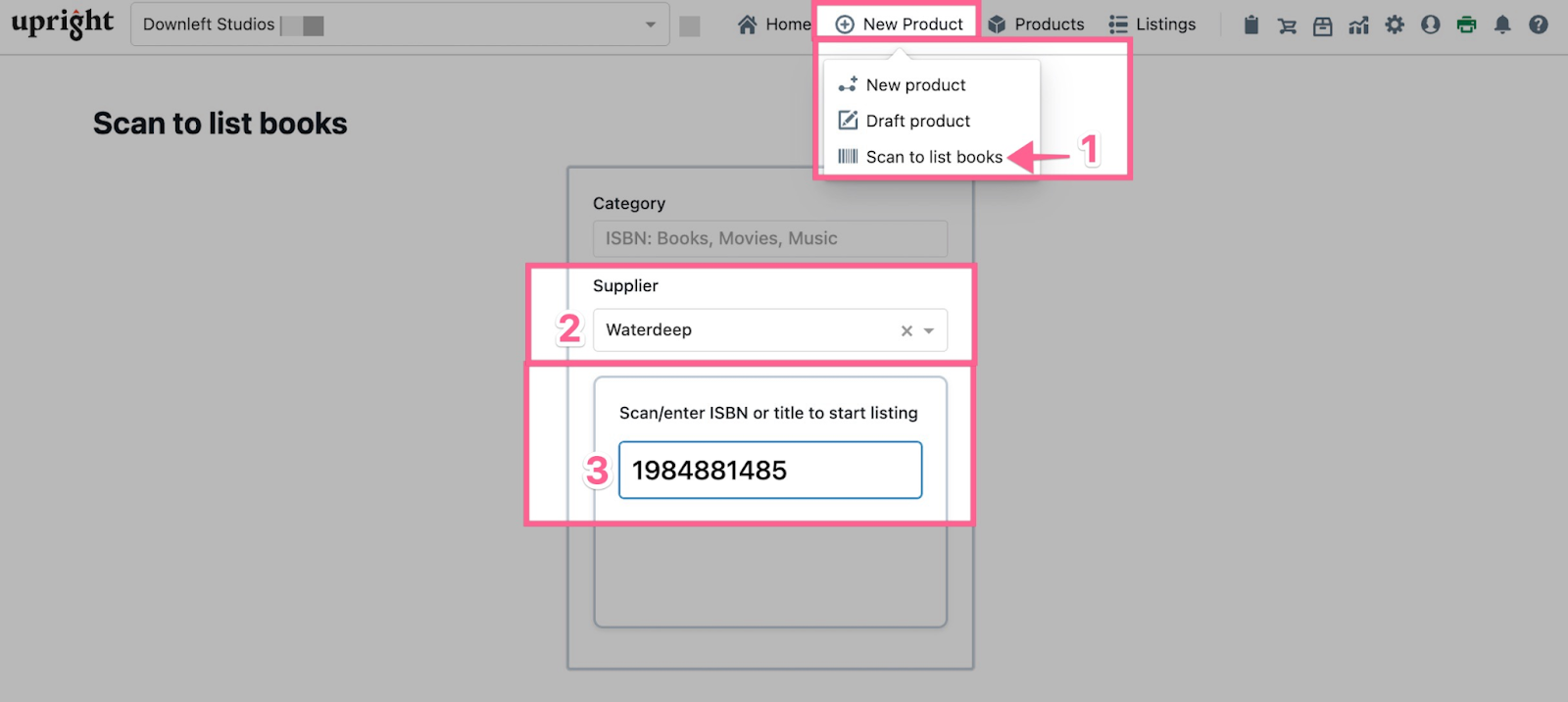Open notifications with the bell icon
This screenshot has height=702, width=1568.
(1502, 25)
